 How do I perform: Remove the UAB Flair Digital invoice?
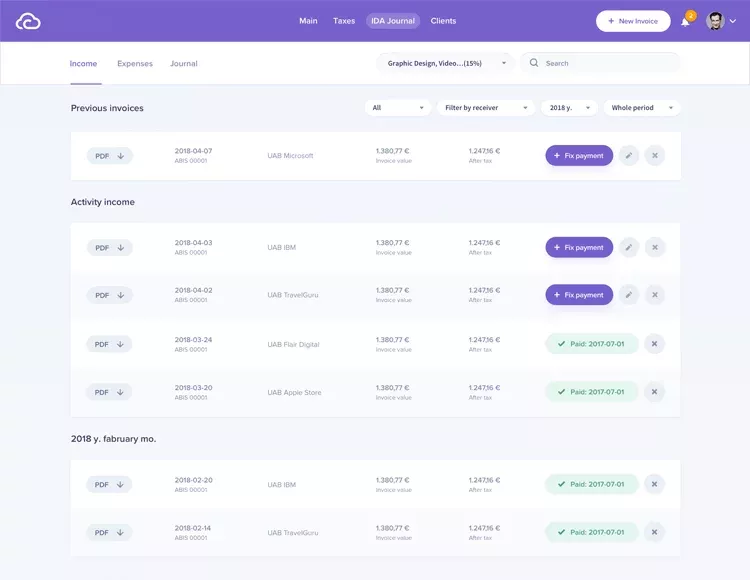tap(655, 344)
